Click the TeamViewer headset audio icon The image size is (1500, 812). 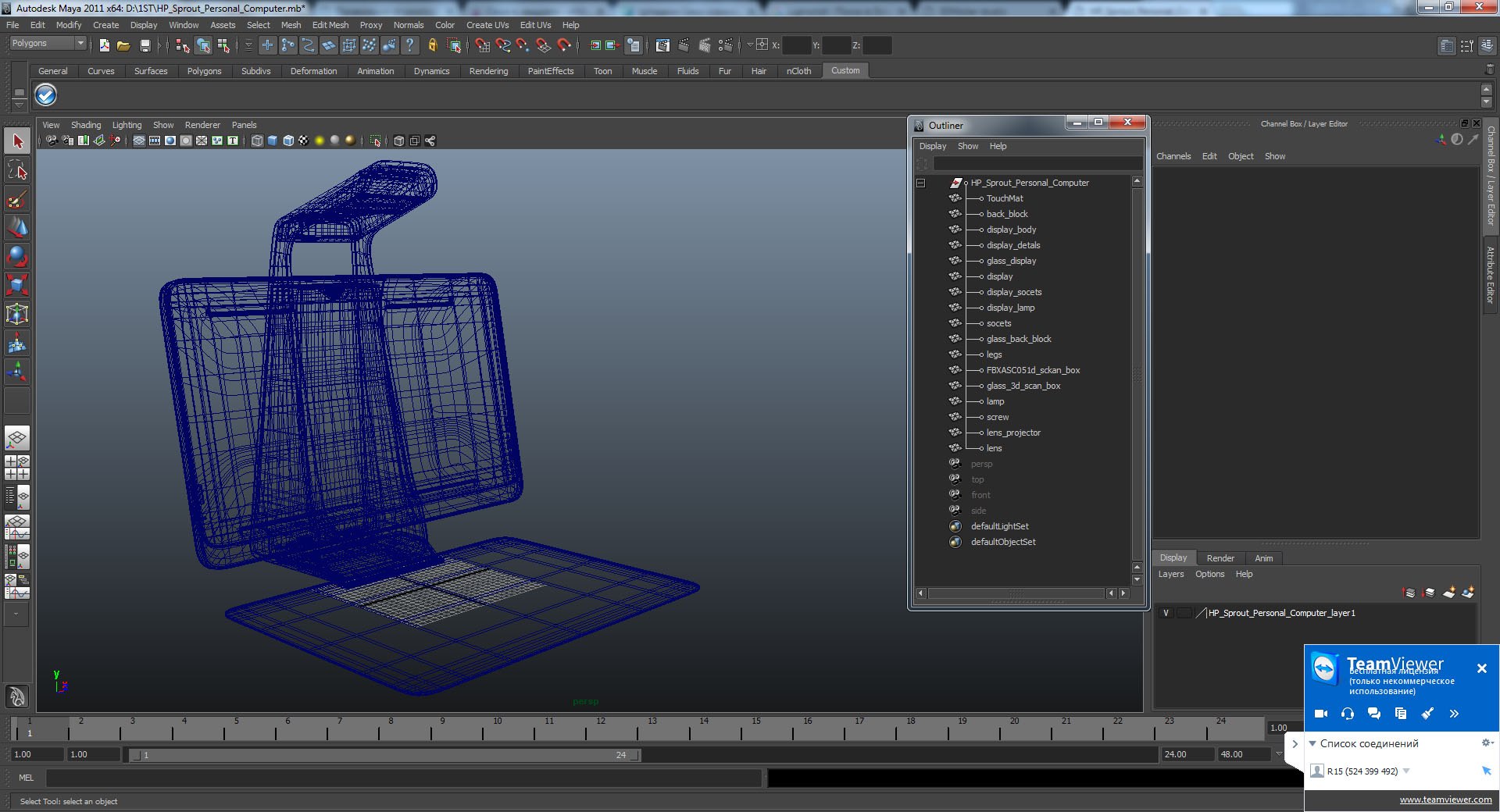[x=1348, y=714]
